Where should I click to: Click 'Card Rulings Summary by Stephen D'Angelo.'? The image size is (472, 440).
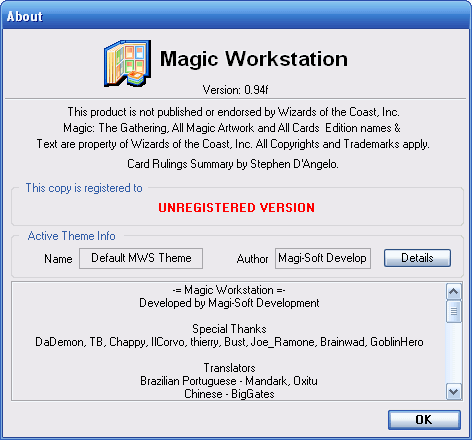click(x=233, y=164)
